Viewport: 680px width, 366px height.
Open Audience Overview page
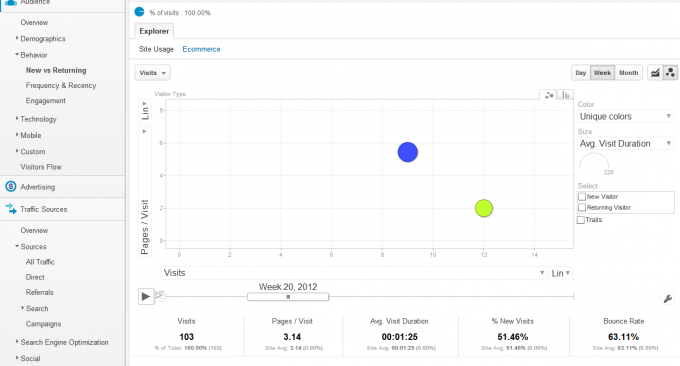[x=34, y=22]
